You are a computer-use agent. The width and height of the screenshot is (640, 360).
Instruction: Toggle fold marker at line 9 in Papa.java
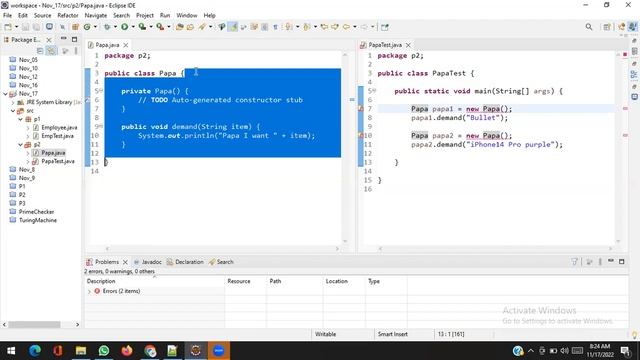pyautogui.click(x=100, y=126)
